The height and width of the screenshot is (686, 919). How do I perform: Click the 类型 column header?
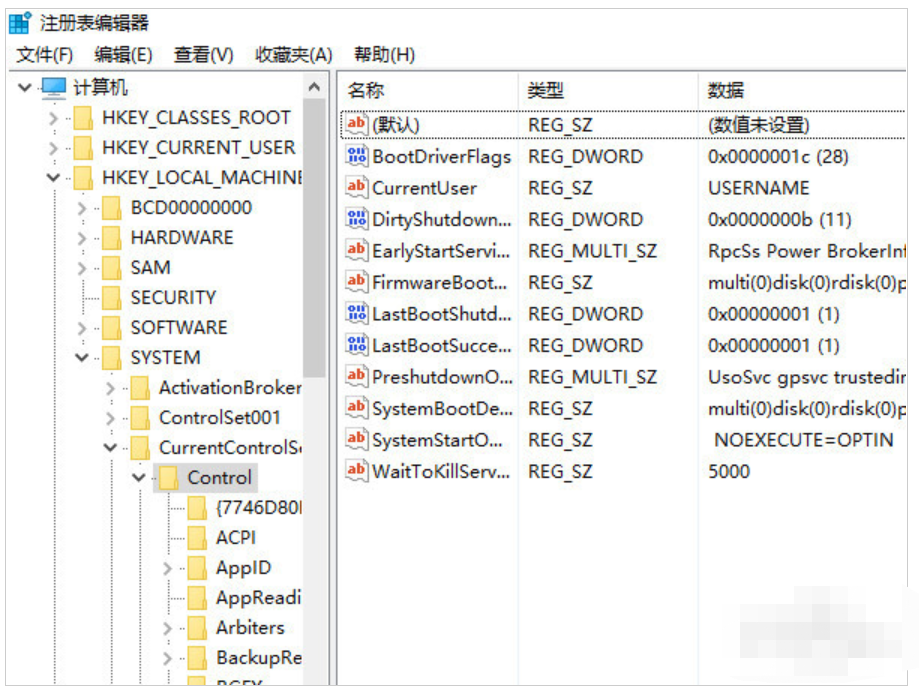[546, 90]
